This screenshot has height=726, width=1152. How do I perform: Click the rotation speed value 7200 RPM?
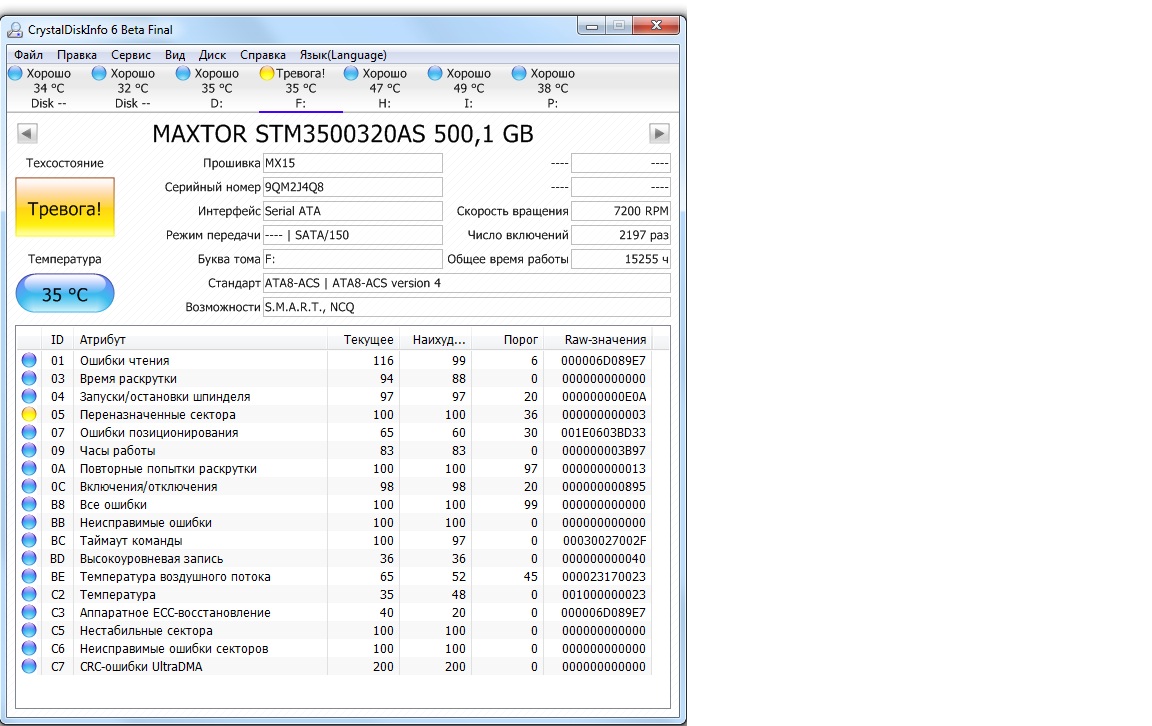[621, 211]
